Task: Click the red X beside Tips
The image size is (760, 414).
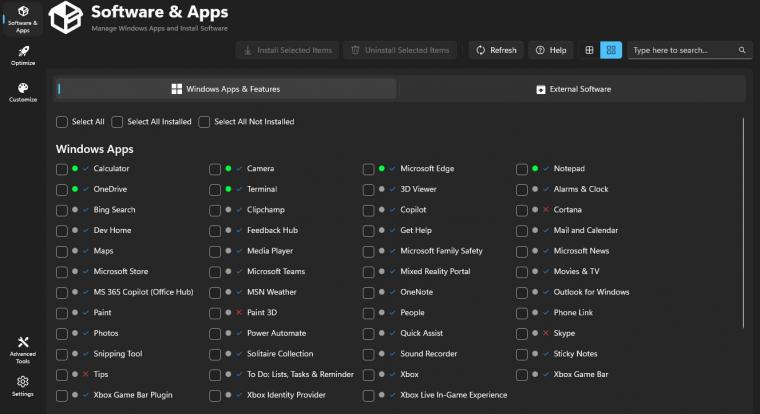Action: (86, 374)
